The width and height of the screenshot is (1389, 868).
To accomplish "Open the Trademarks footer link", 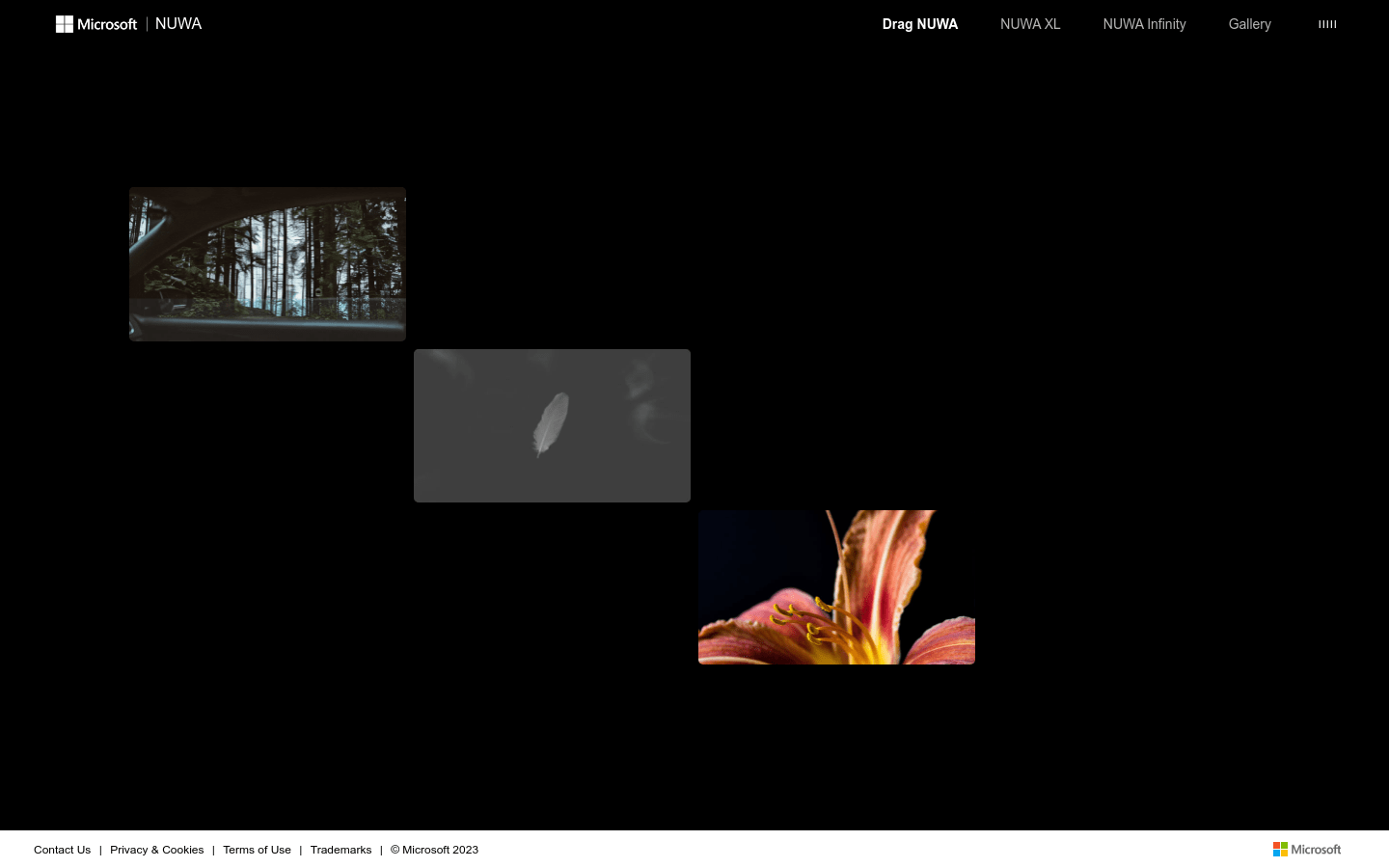I will 340,850.
